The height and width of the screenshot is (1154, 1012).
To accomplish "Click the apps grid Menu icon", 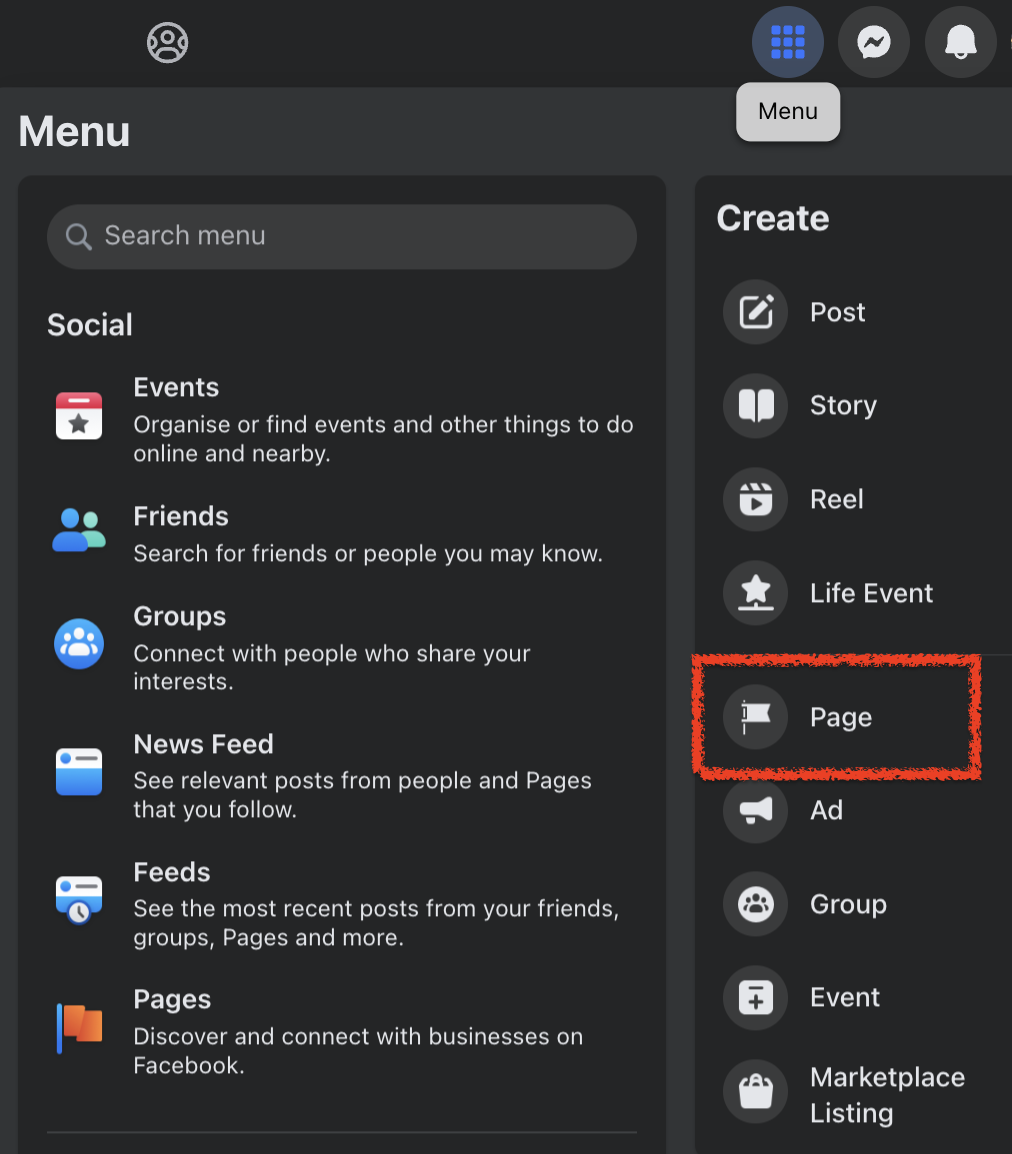I will tap(787, 42).
